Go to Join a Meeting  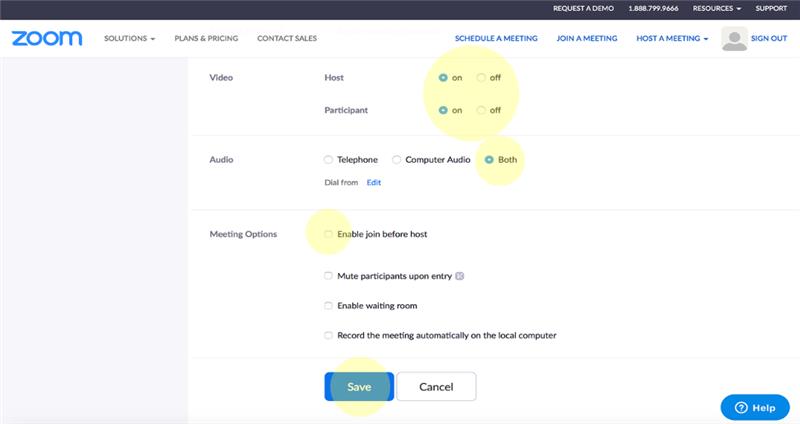(587, 38)
